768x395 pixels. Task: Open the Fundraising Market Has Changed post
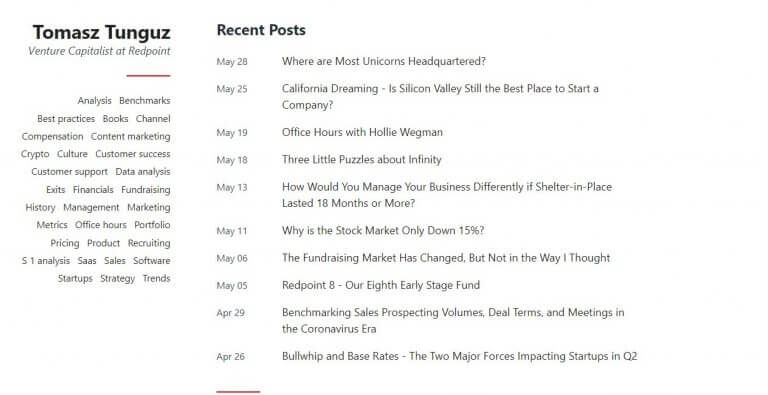[446, 258]
